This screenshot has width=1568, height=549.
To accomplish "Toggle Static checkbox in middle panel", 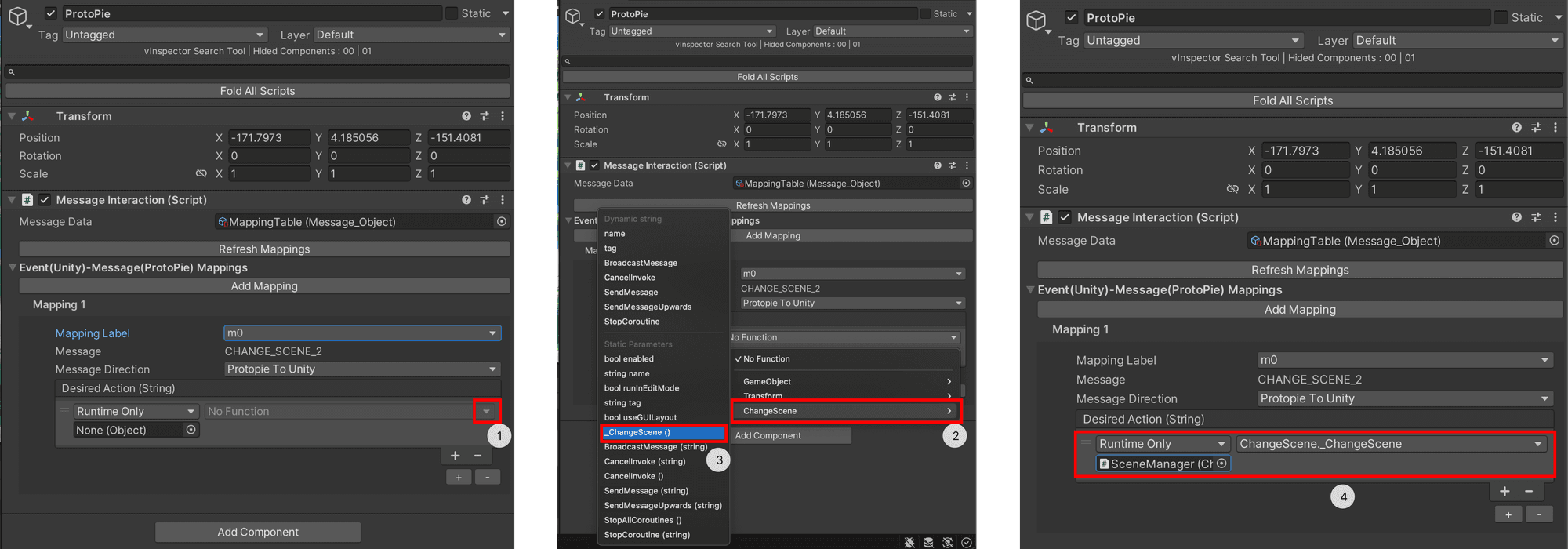I will tap(925, 13).
